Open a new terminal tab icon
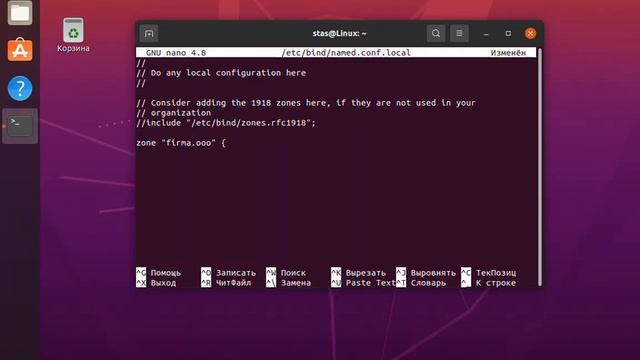The width and height of the screenshot is (640, 360). 149,33
